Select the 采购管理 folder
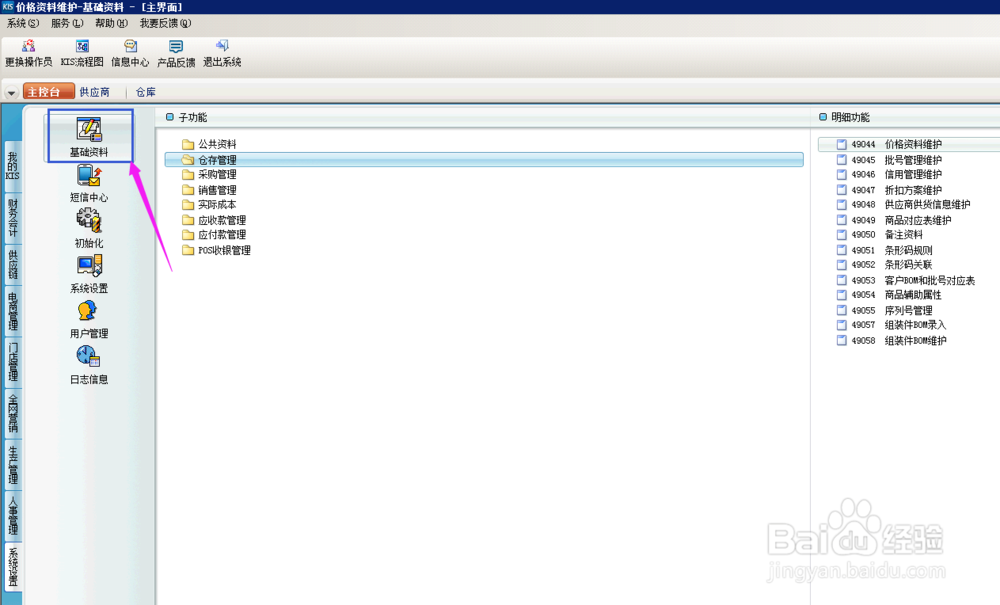The image size is (1000, 605). tap(209, 174)
